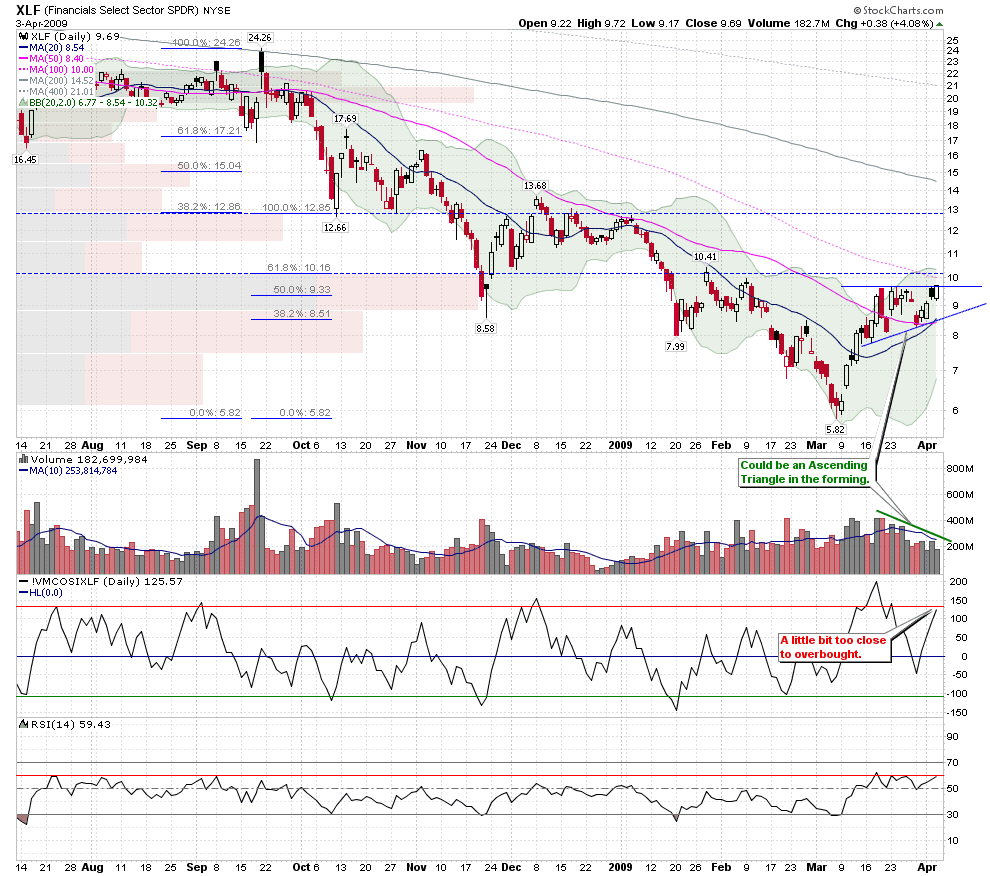Select the MA(20) 8.54 legend entry

(x=52, y=47)
